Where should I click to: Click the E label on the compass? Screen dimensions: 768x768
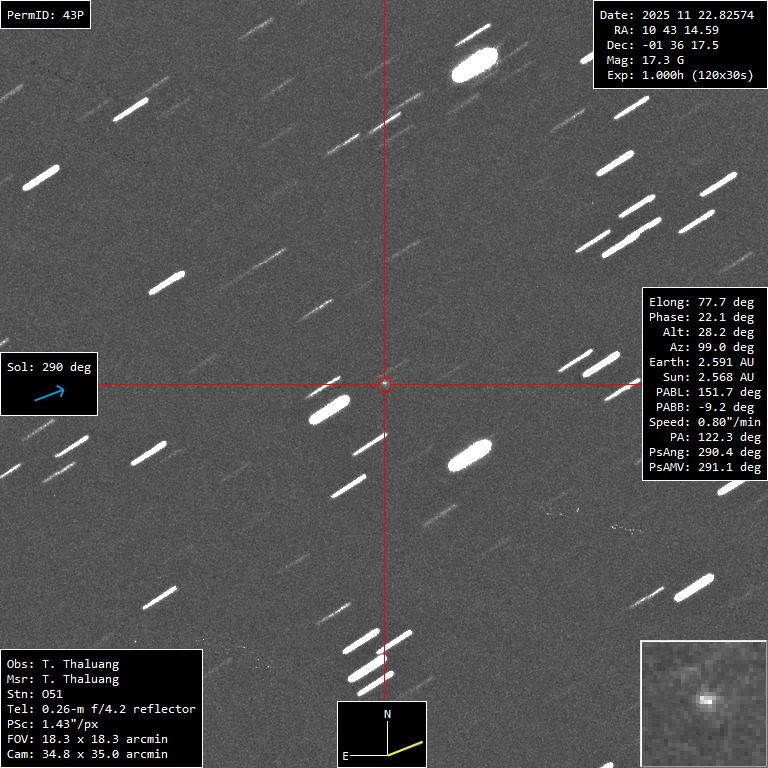346,756
